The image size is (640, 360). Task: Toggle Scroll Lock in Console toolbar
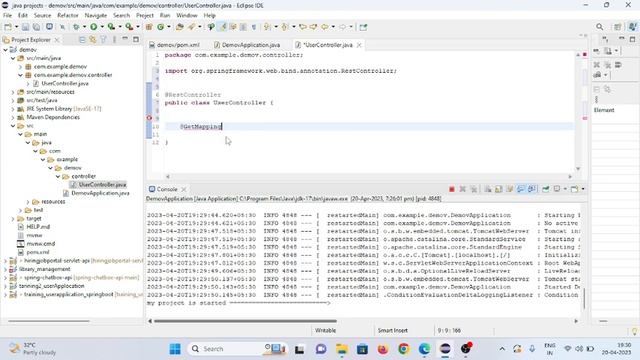[498, 189]
